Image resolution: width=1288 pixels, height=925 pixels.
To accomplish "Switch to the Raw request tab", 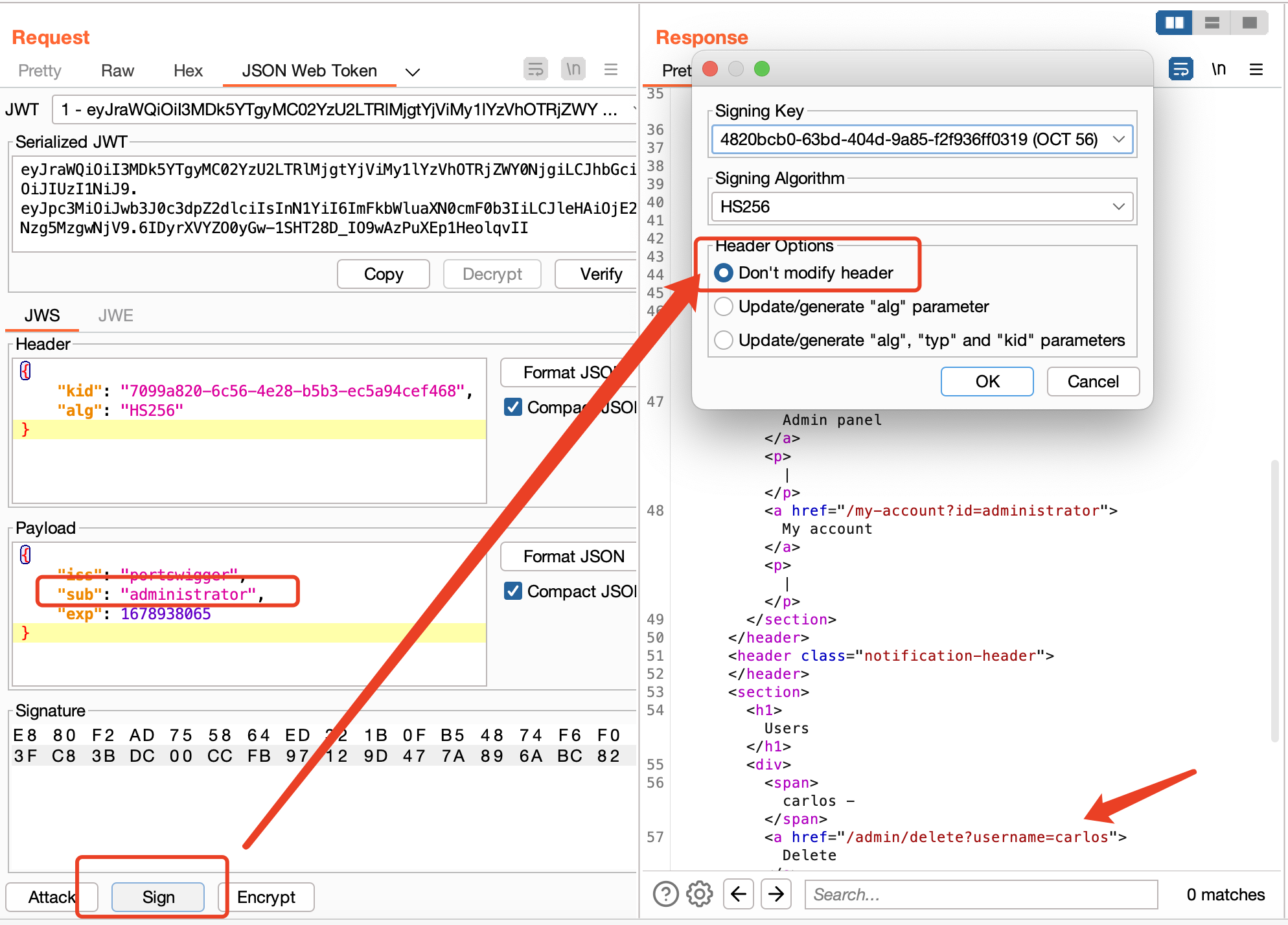I will [117, 71].
